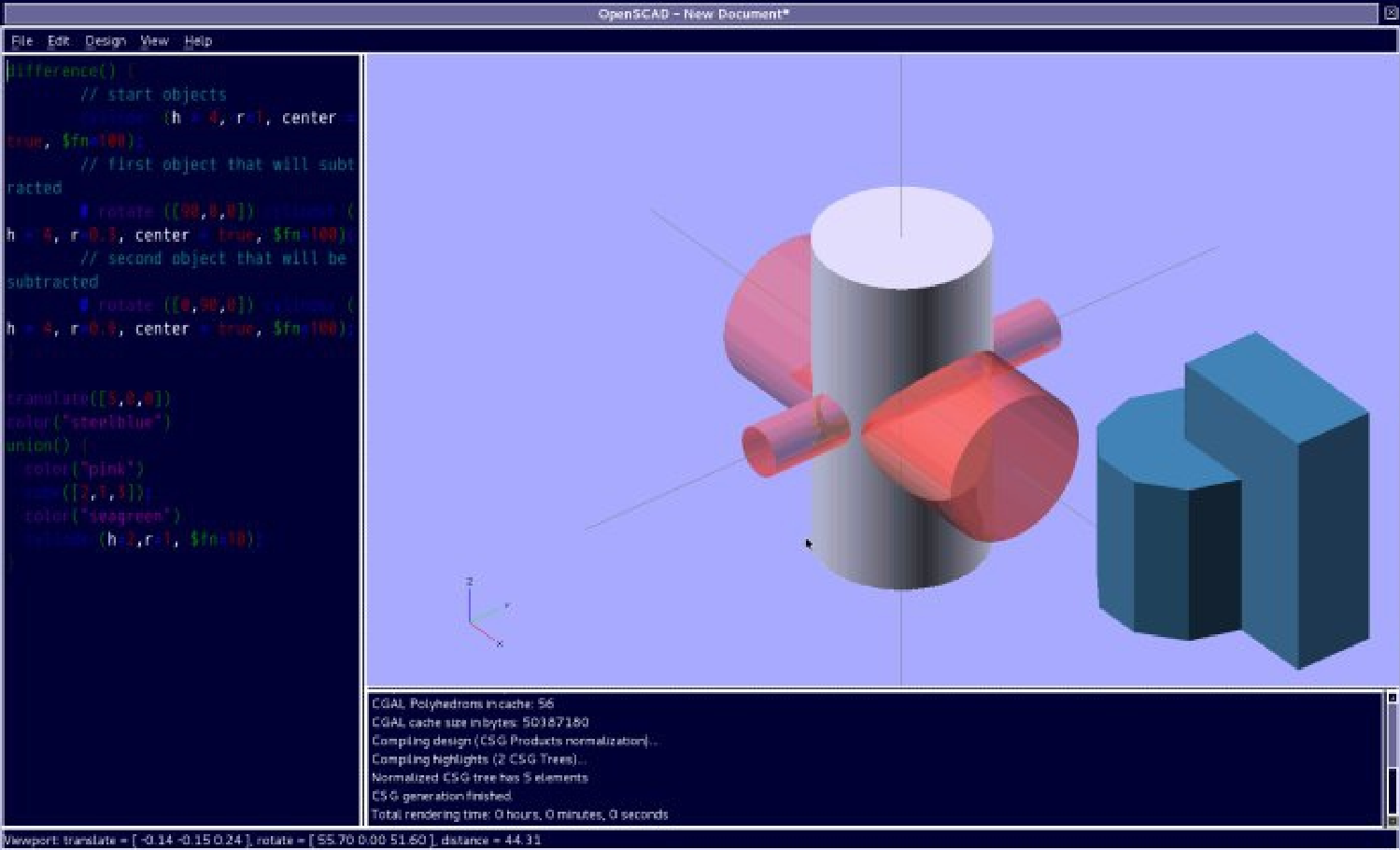Click the 'union()' line in editor
Viewport: 1400px width, 850px height.
coord(38,446)
